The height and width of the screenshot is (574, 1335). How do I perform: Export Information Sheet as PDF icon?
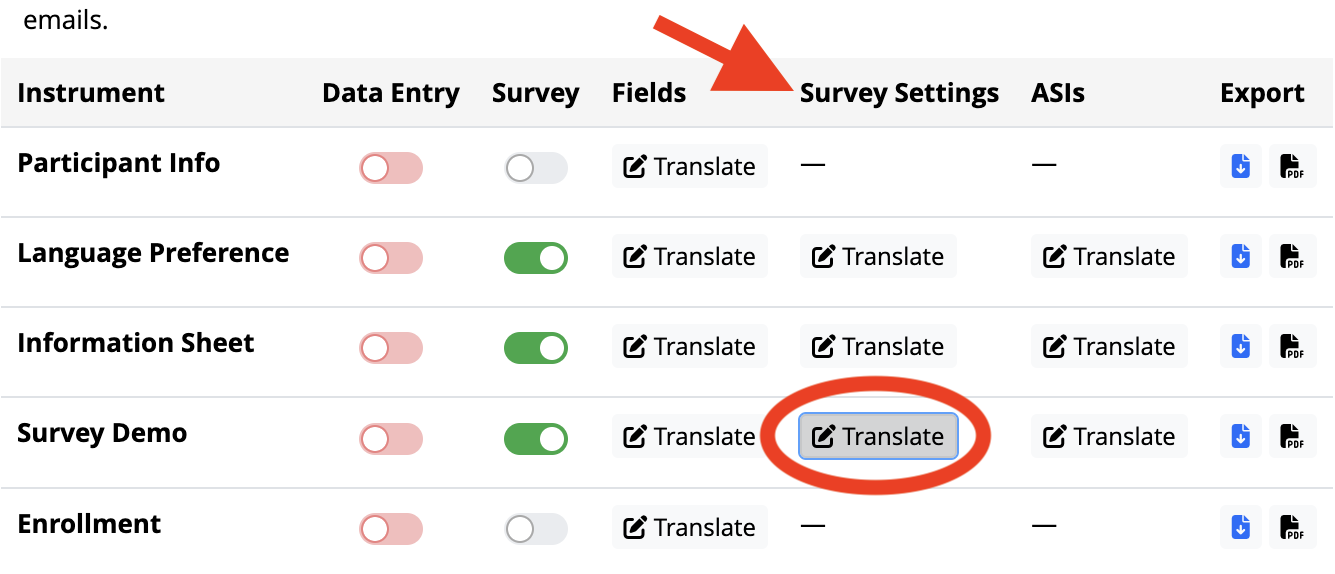[x=1293, y=346]
